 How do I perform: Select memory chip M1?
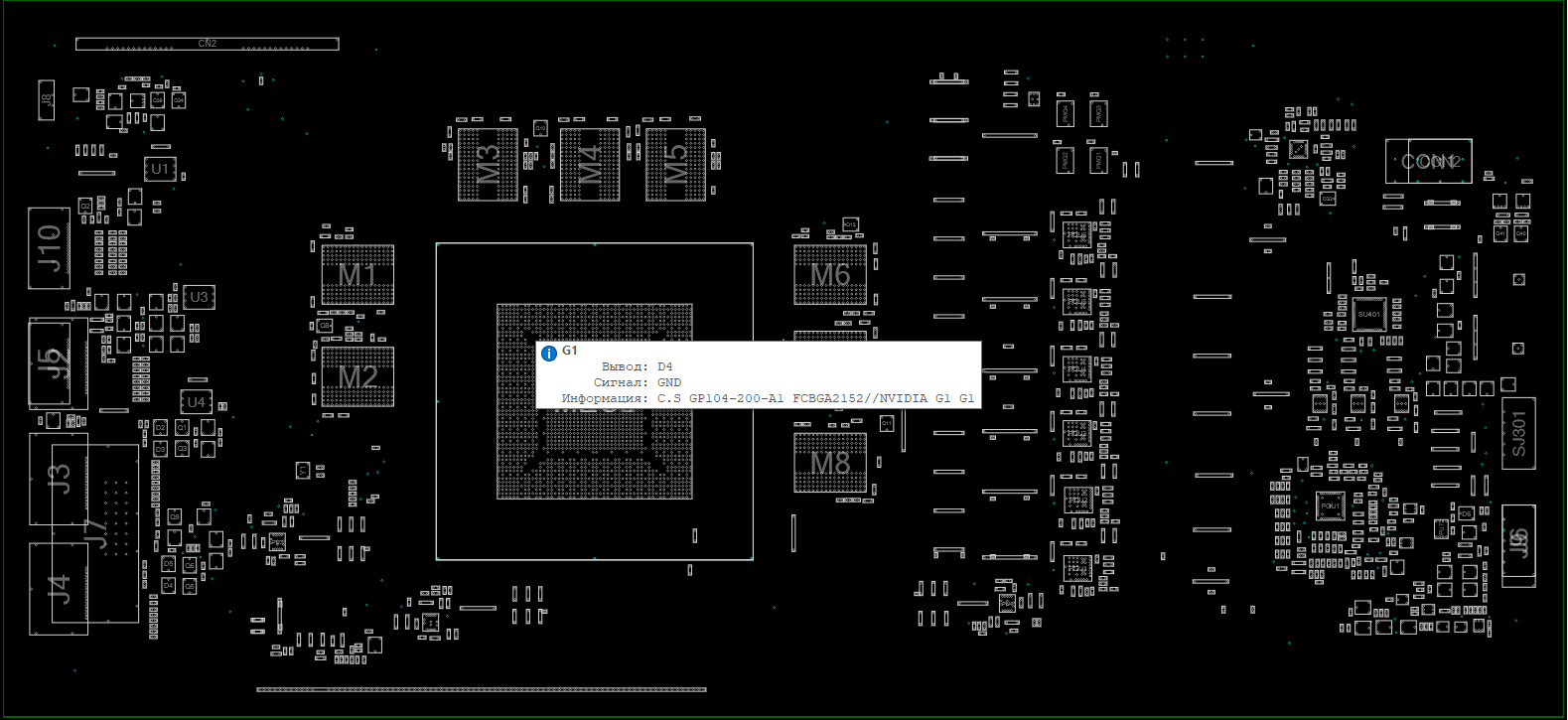357,275
